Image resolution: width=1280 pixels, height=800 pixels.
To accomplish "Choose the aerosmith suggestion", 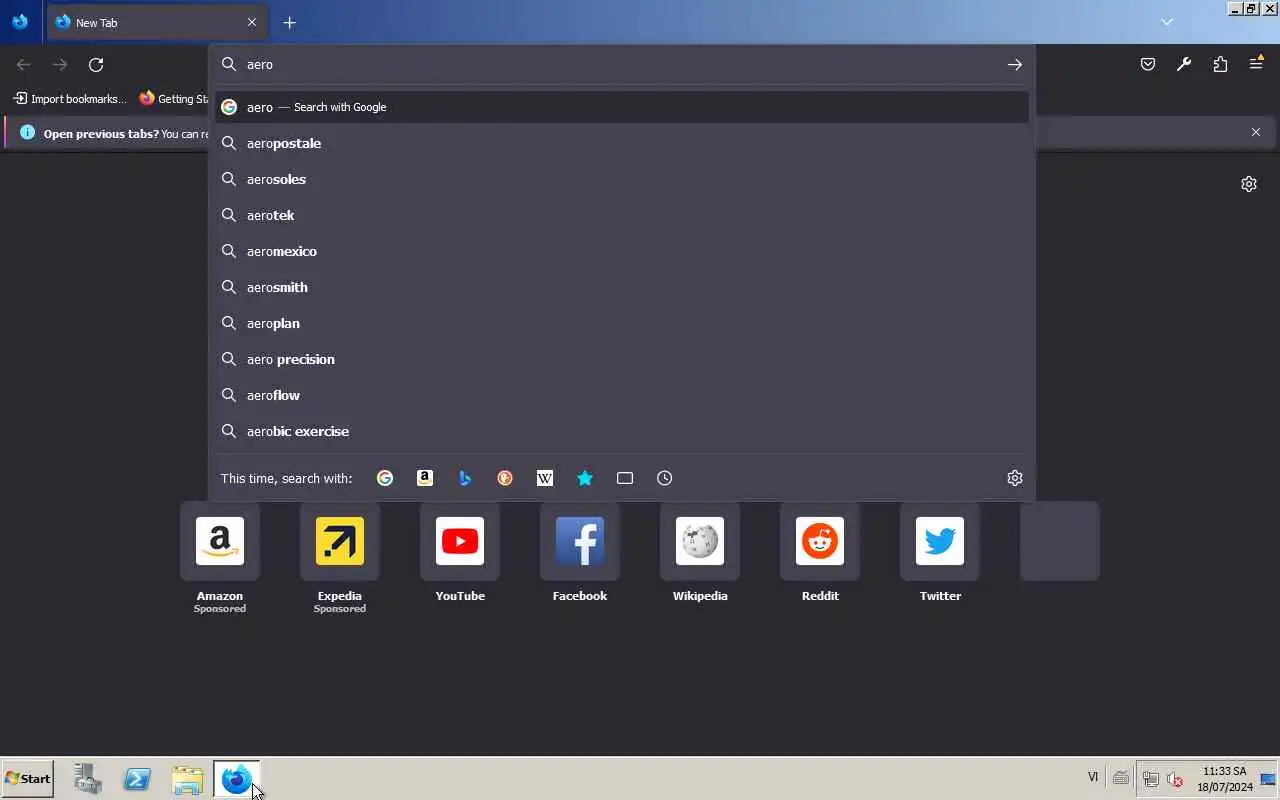I will coord(622,287).
